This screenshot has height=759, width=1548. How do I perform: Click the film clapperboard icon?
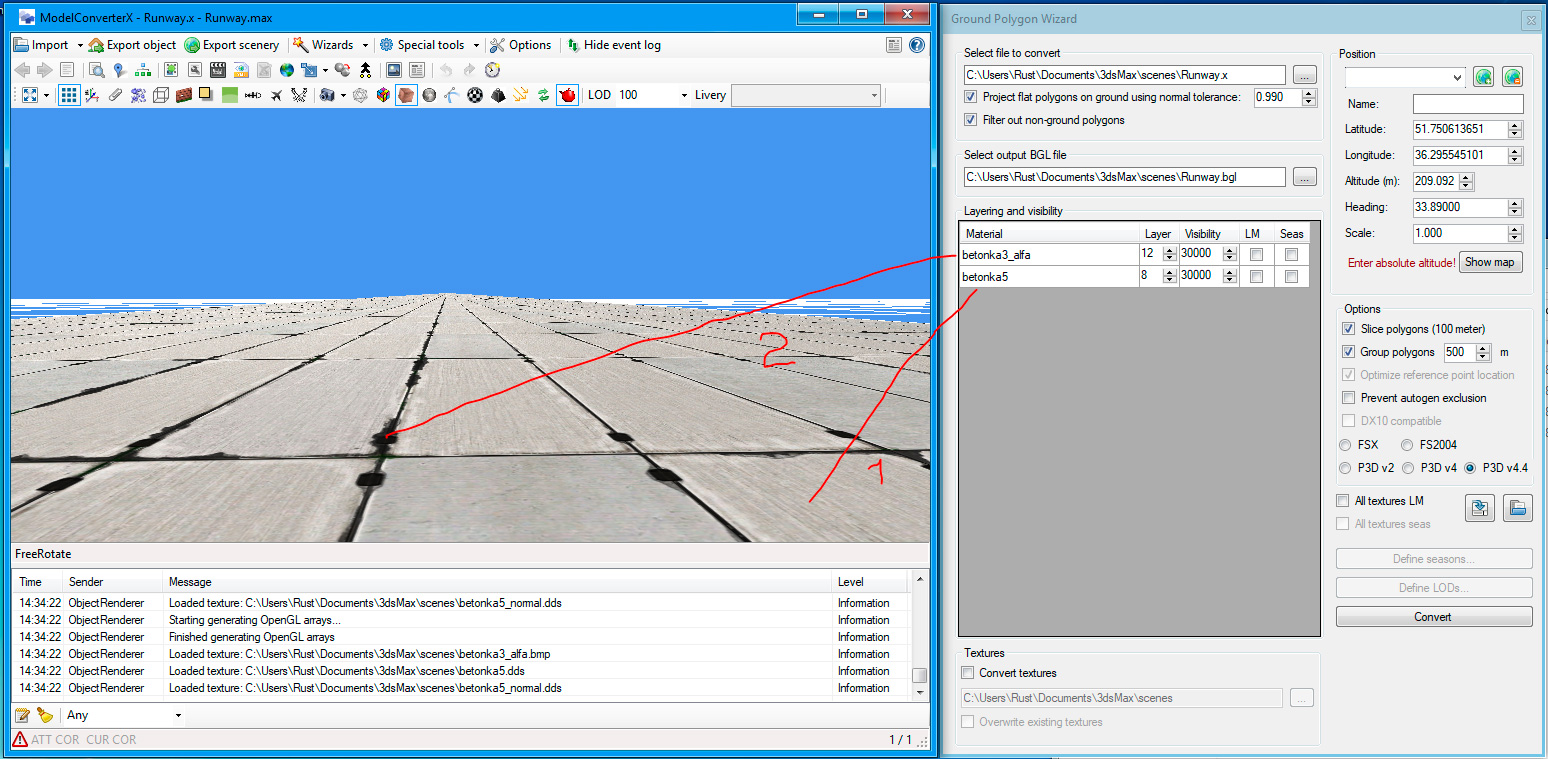tap(217, 70)
